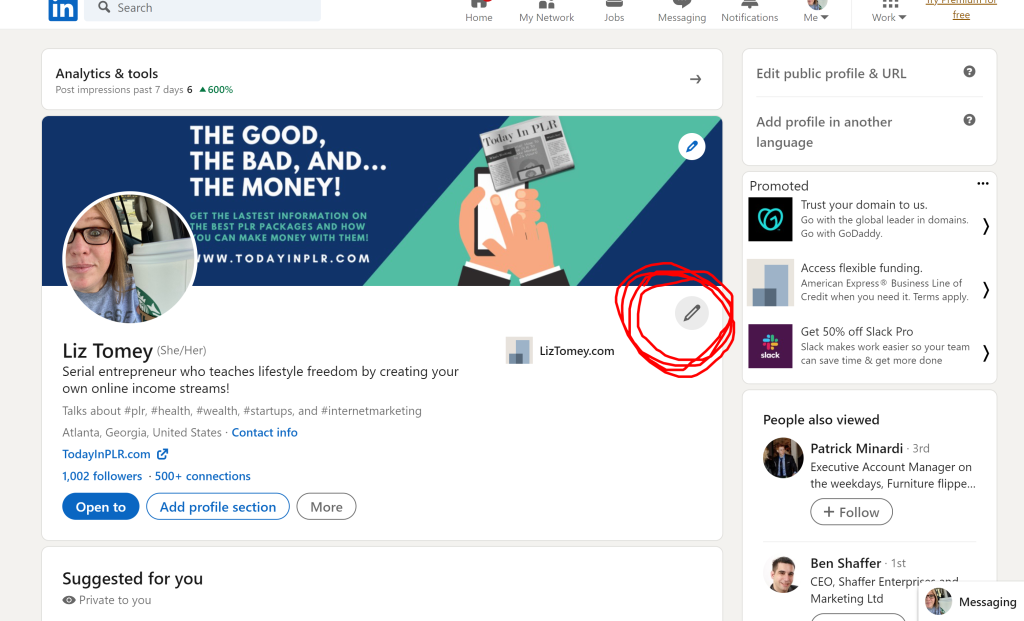Click the GoDaddy ad logo
The width and height of the screenshot is (1024, 621).
pyautogui.click(x=770, y=219)
